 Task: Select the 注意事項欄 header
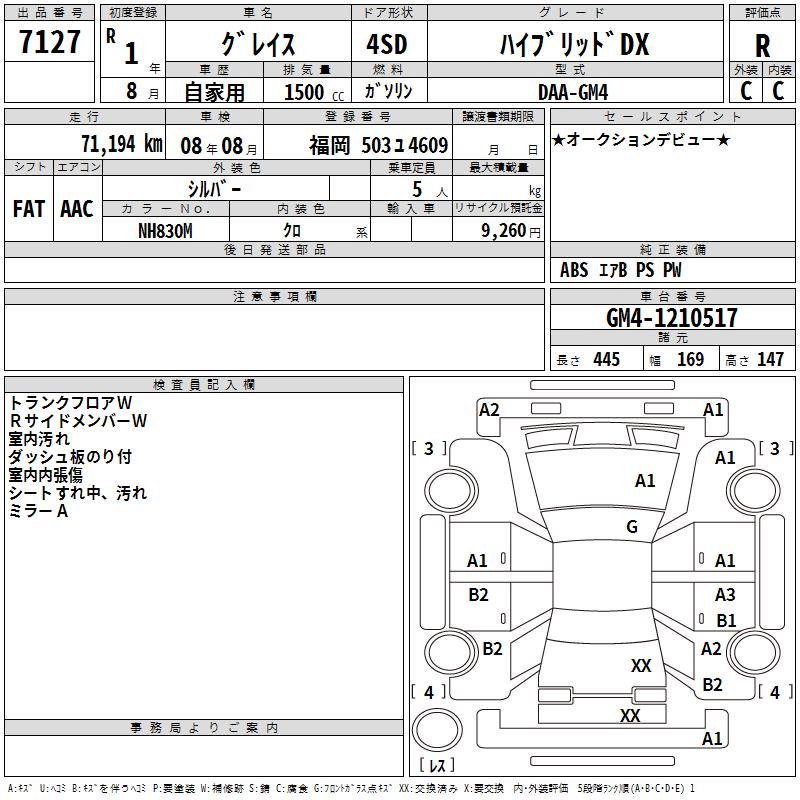(274, 296)
